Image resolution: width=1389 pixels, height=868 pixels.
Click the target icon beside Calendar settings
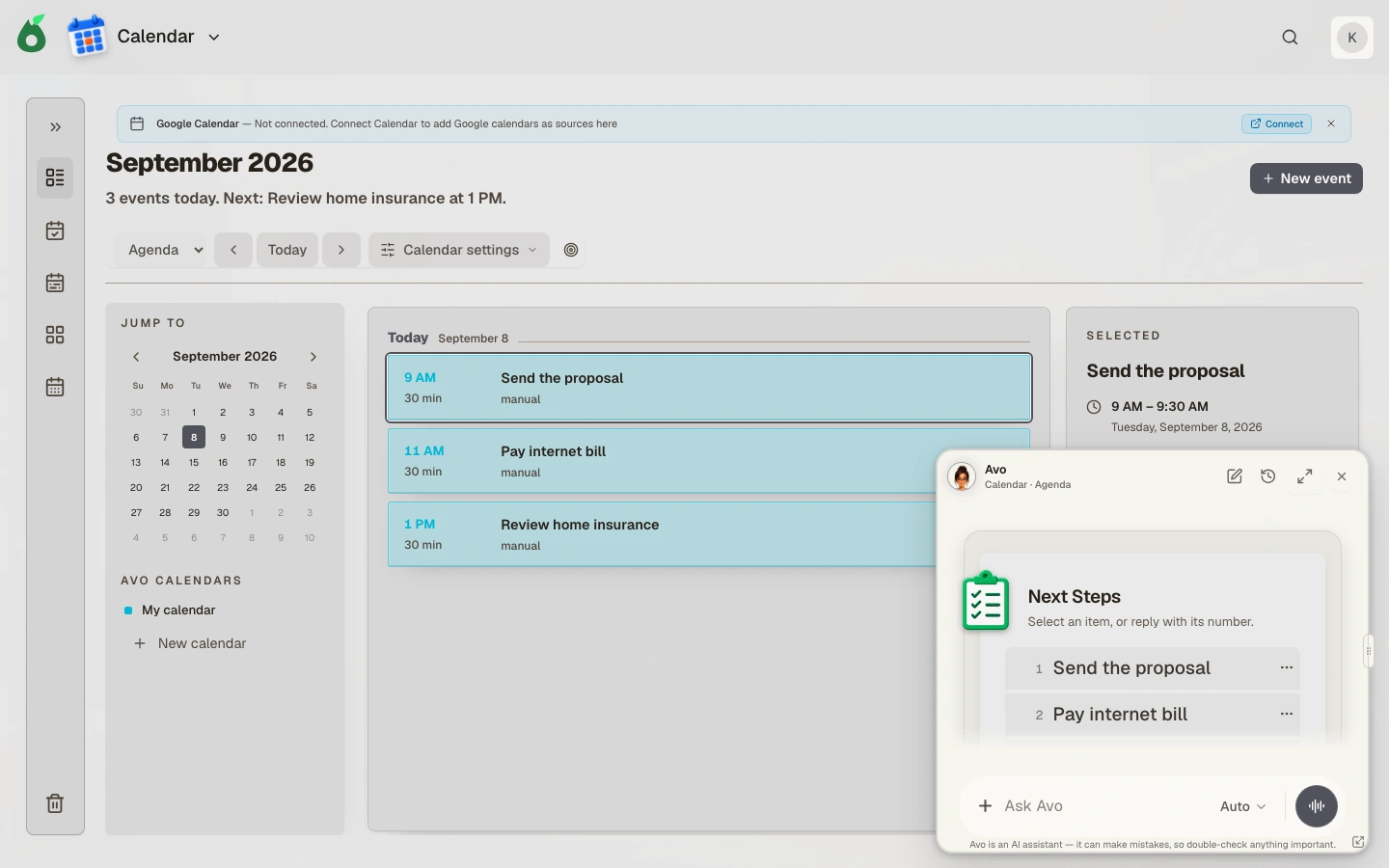[571, 250]
